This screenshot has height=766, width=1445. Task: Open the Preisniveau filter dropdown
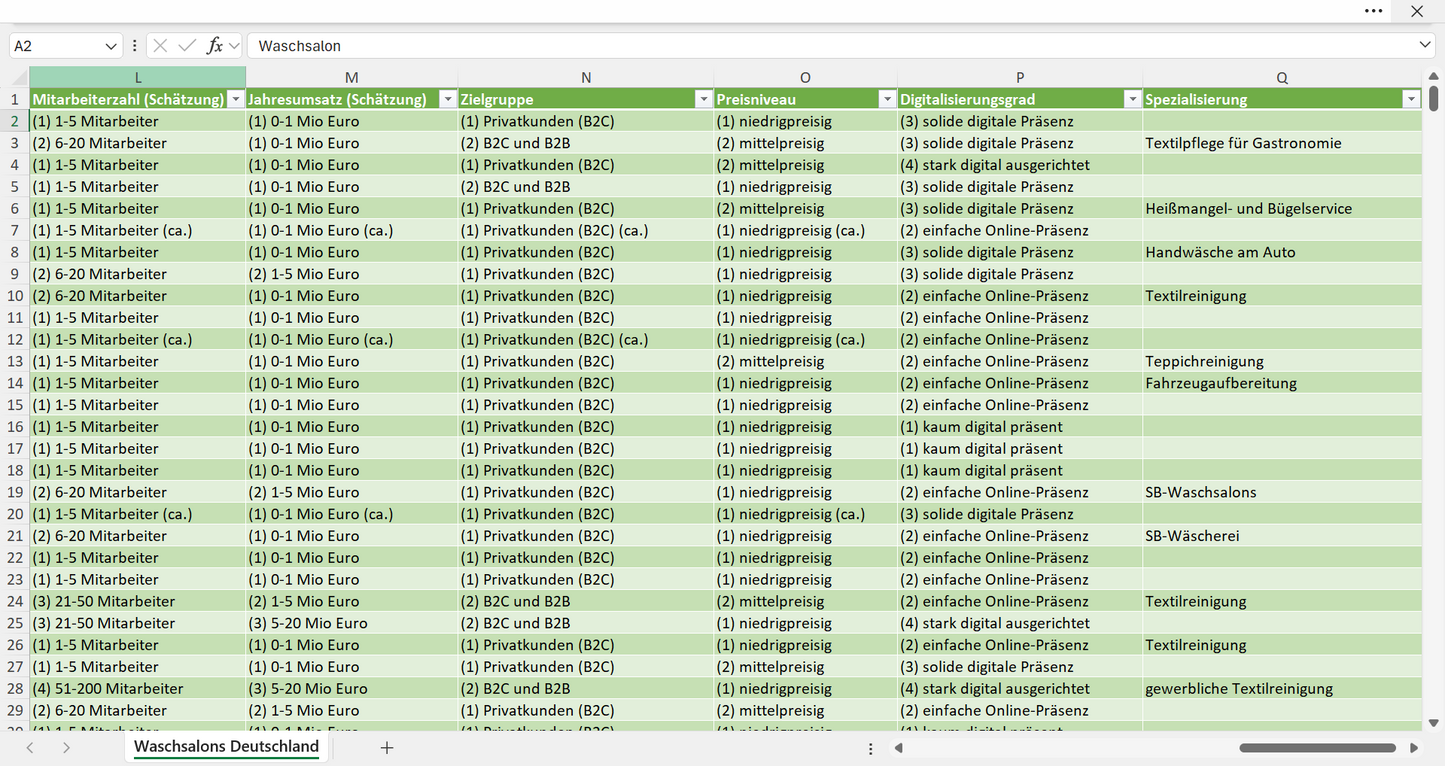coord(886,99)
